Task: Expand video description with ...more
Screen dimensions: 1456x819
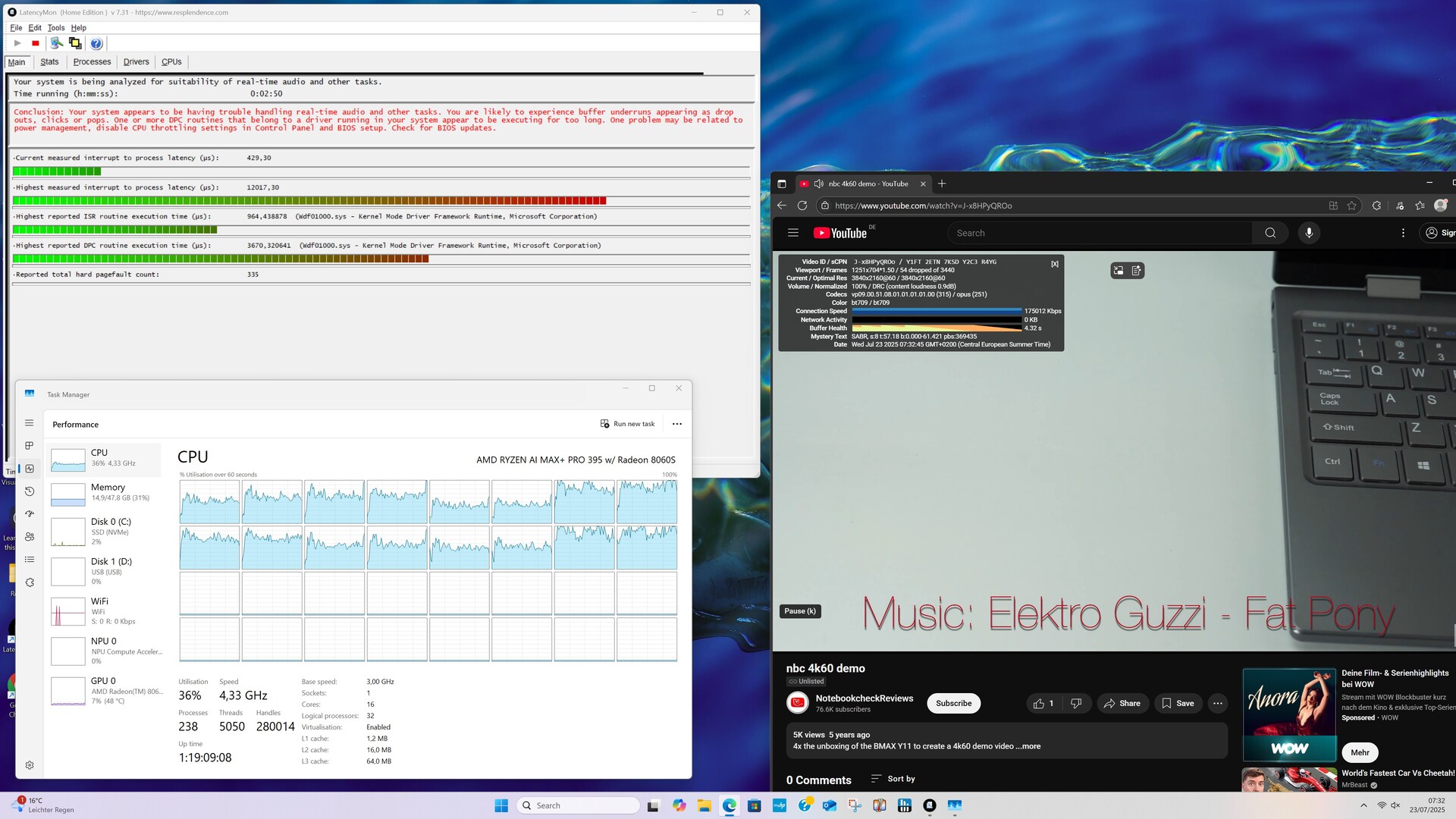Action: pos(1030,746)
